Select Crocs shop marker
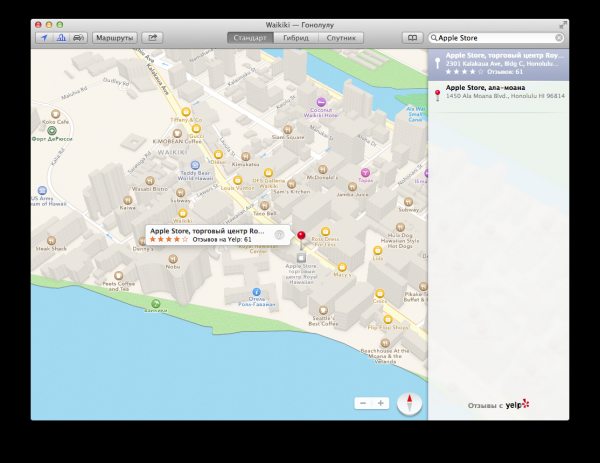 380,293
